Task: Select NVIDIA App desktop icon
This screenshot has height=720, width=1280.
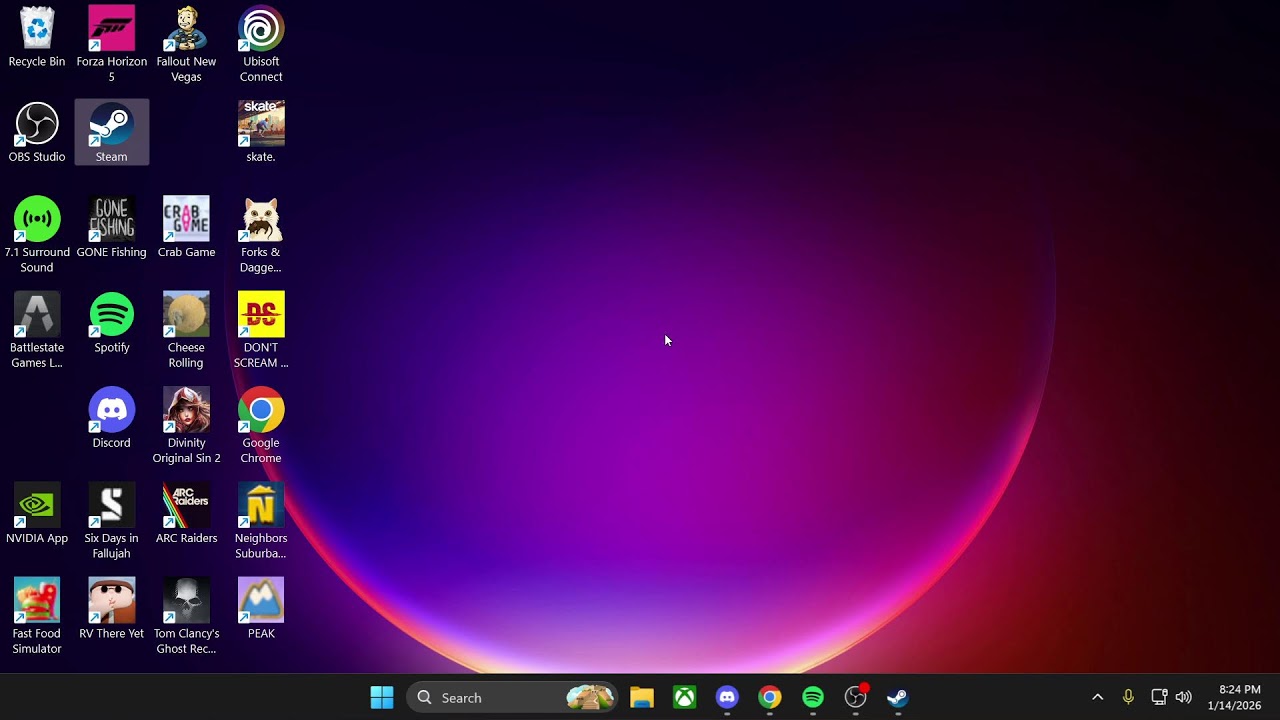Action: pyautogui.click(x=37, y=514)
